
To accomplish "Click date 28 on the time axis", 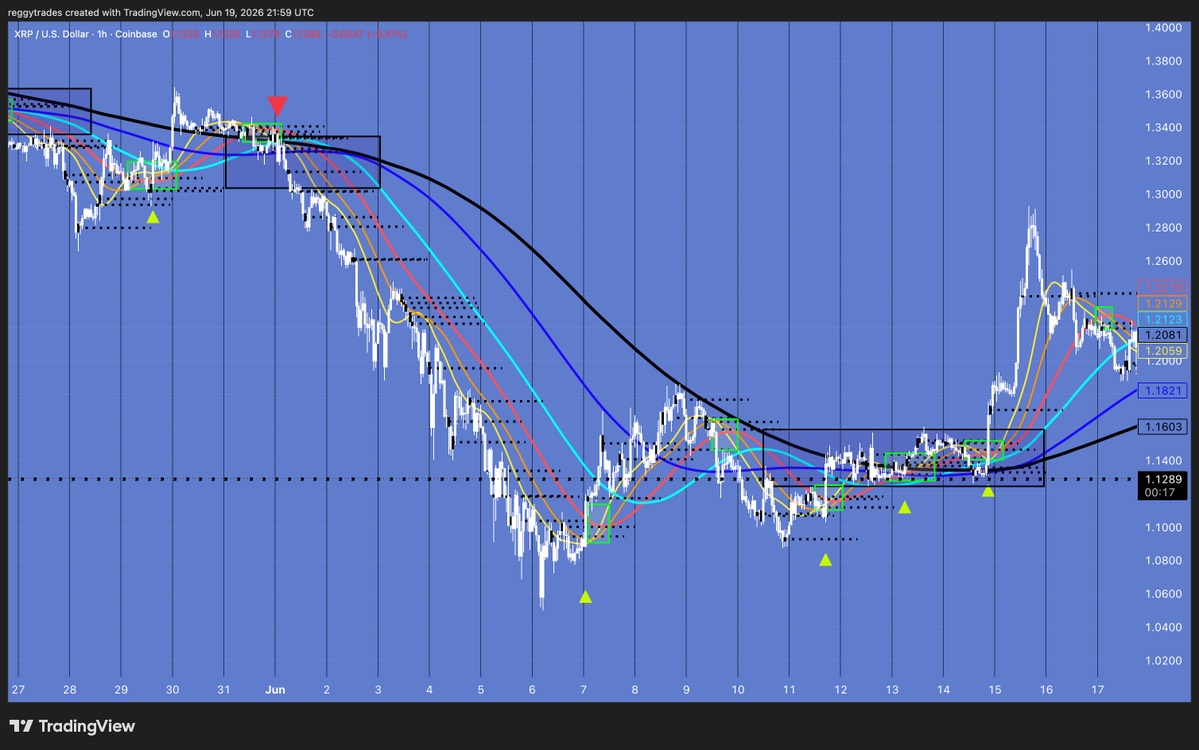I will 70,690.
